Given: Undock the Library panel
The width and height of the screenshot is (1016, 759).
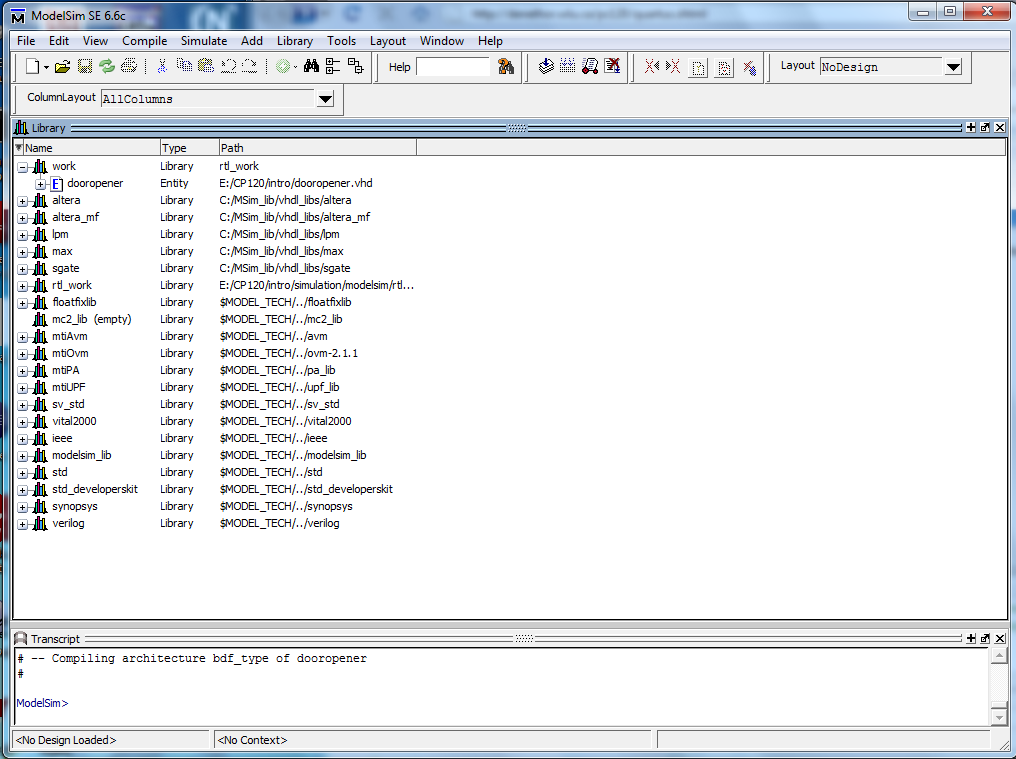Looking at the screenshot, I should point(985,128).
